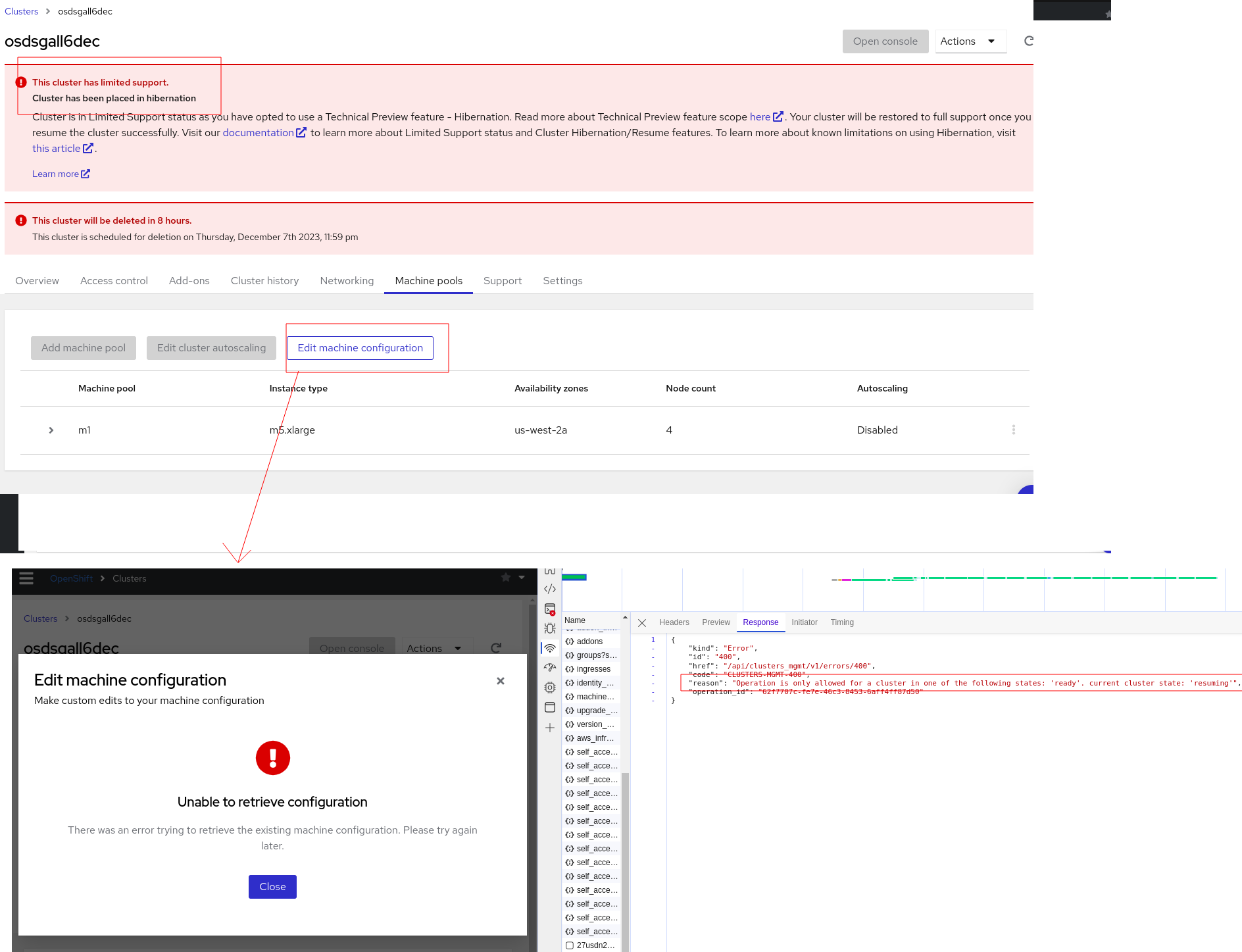
Task: Switch to the Overview tab
Action: (37, 281)
